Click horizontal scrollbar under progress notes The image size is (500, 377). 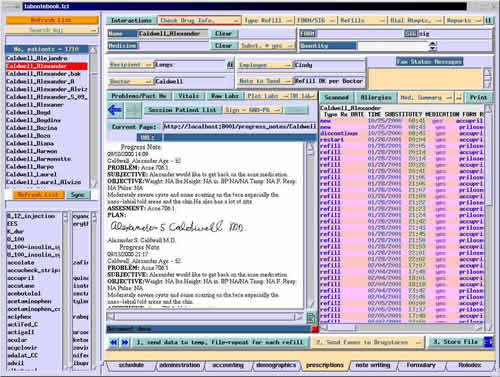point(205,317)
